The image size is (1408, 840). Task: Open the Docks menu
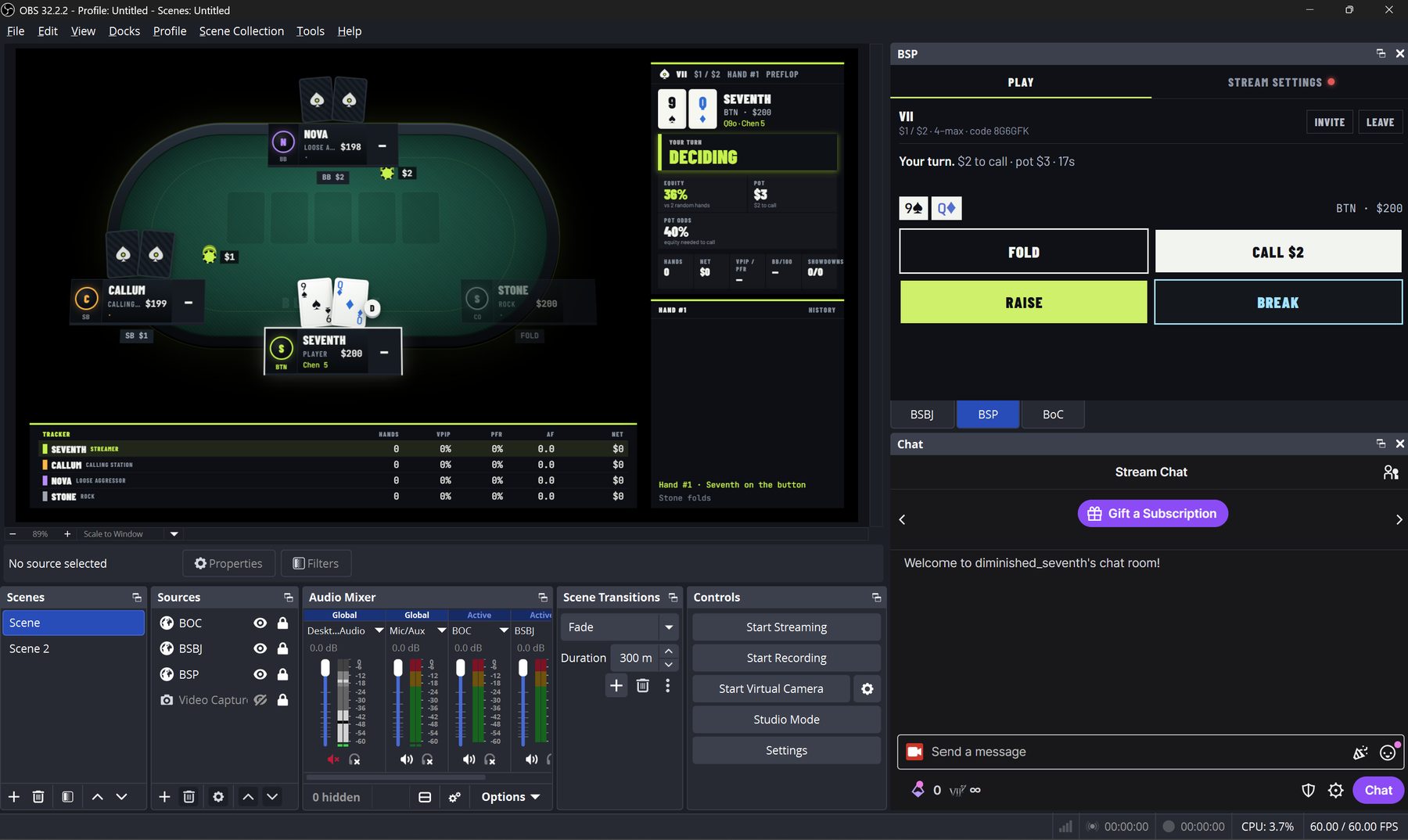pyautogui.click(x=124, y=31)
